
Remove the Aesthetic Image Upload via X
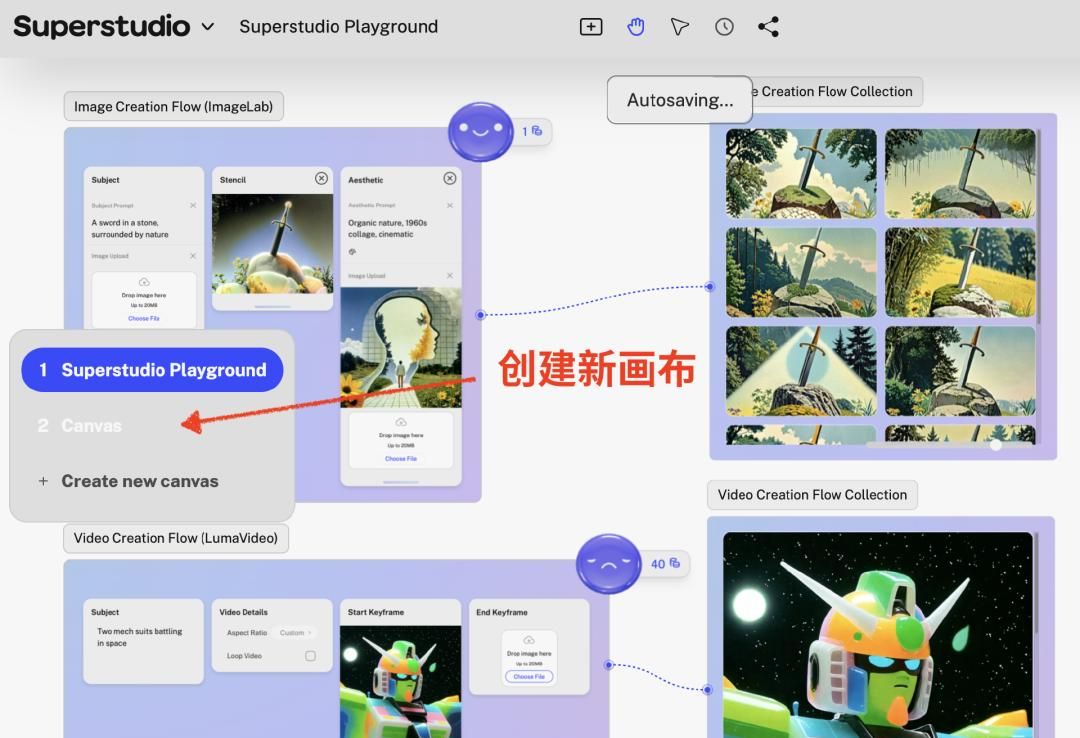click(450, 276)
